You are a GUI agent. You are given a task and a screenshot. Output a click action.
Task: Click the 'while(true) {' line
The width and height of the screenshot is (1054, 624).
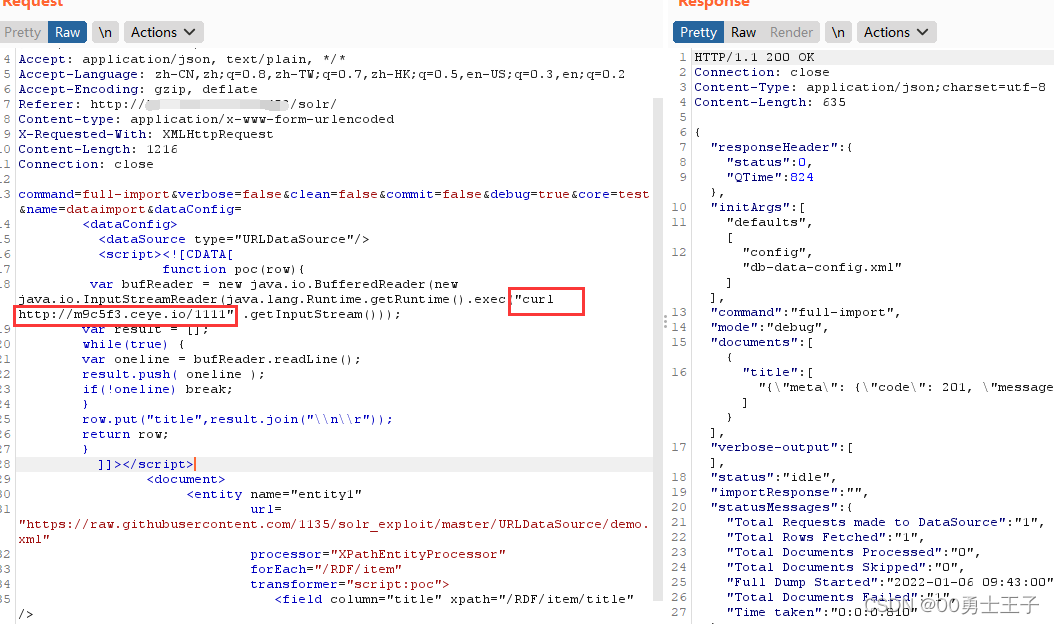pos(133,344)
